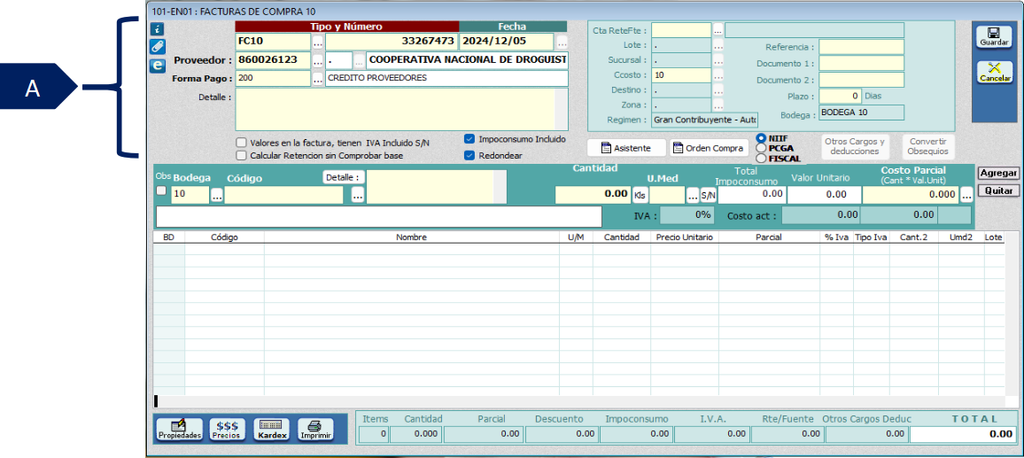Click the Parcial column header
Screen dimensions: 1024x458
(769, 237)
